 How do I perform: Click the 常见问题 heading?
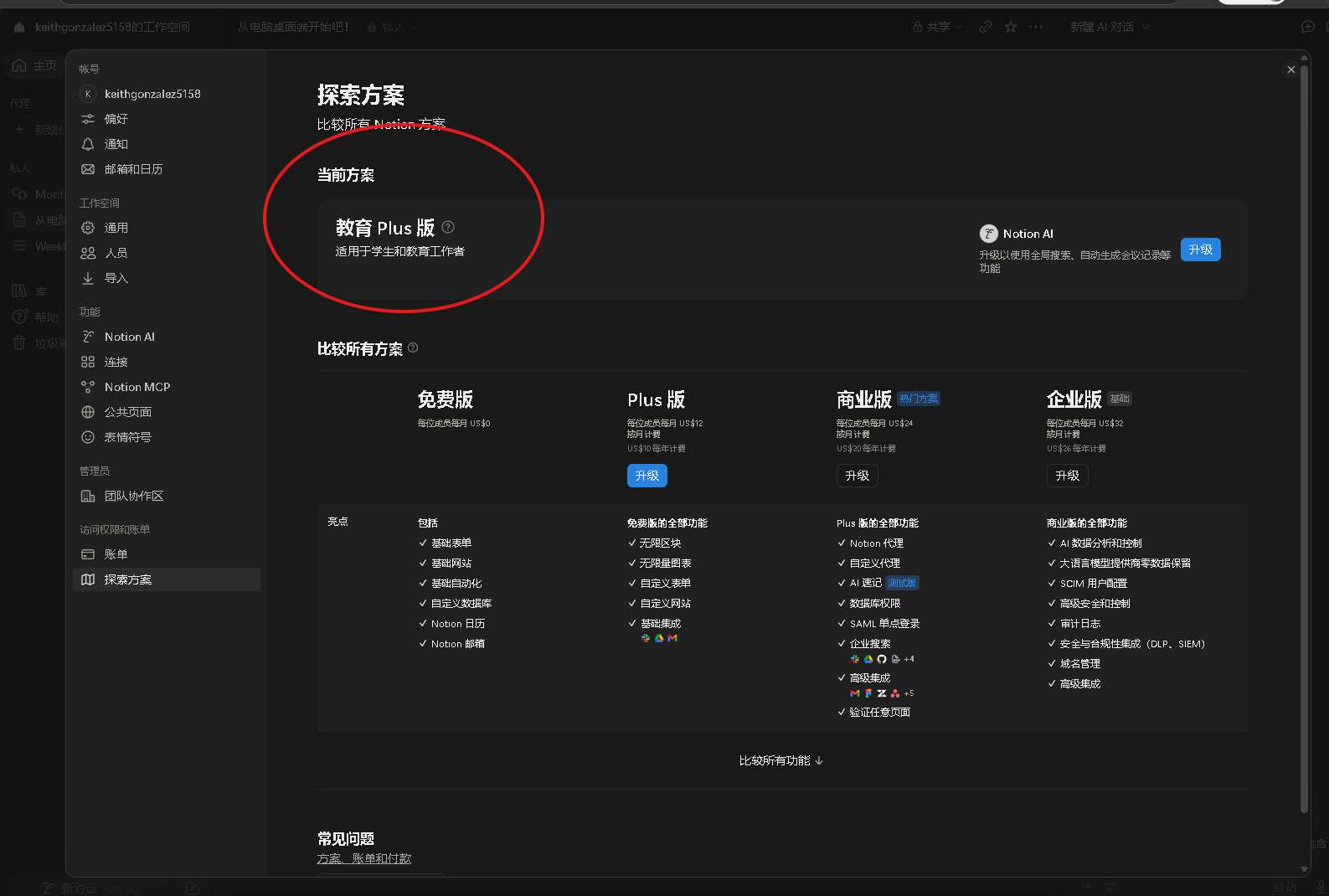(346, 839)
